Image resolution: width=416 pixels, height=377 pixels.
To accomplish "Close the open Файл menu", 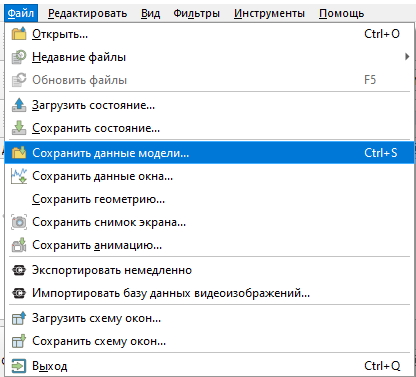I will coord(21,13).
